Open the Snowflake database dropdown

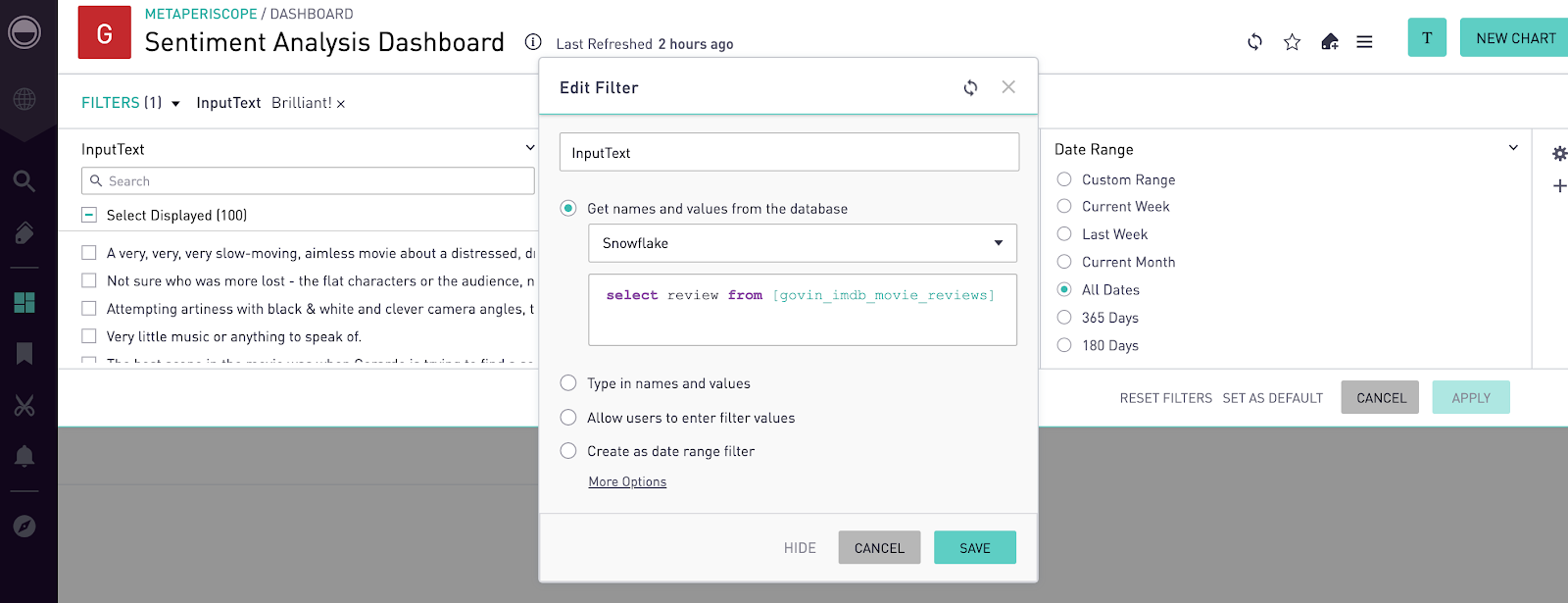(x=803, y=243)
